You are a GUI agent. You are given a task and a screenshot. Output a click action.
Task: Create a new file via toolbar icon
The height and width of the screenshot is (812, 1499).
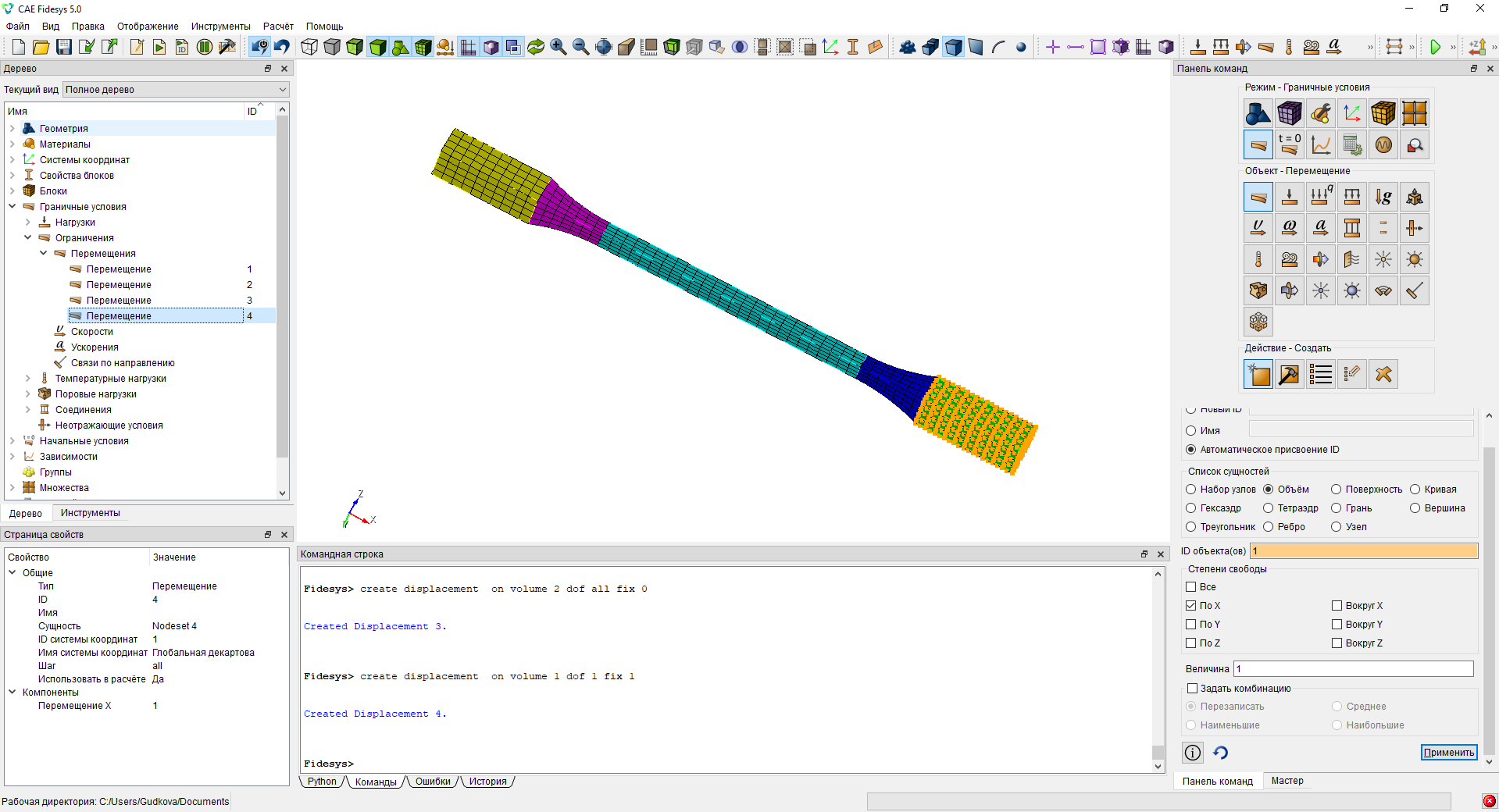coord(18,47)
